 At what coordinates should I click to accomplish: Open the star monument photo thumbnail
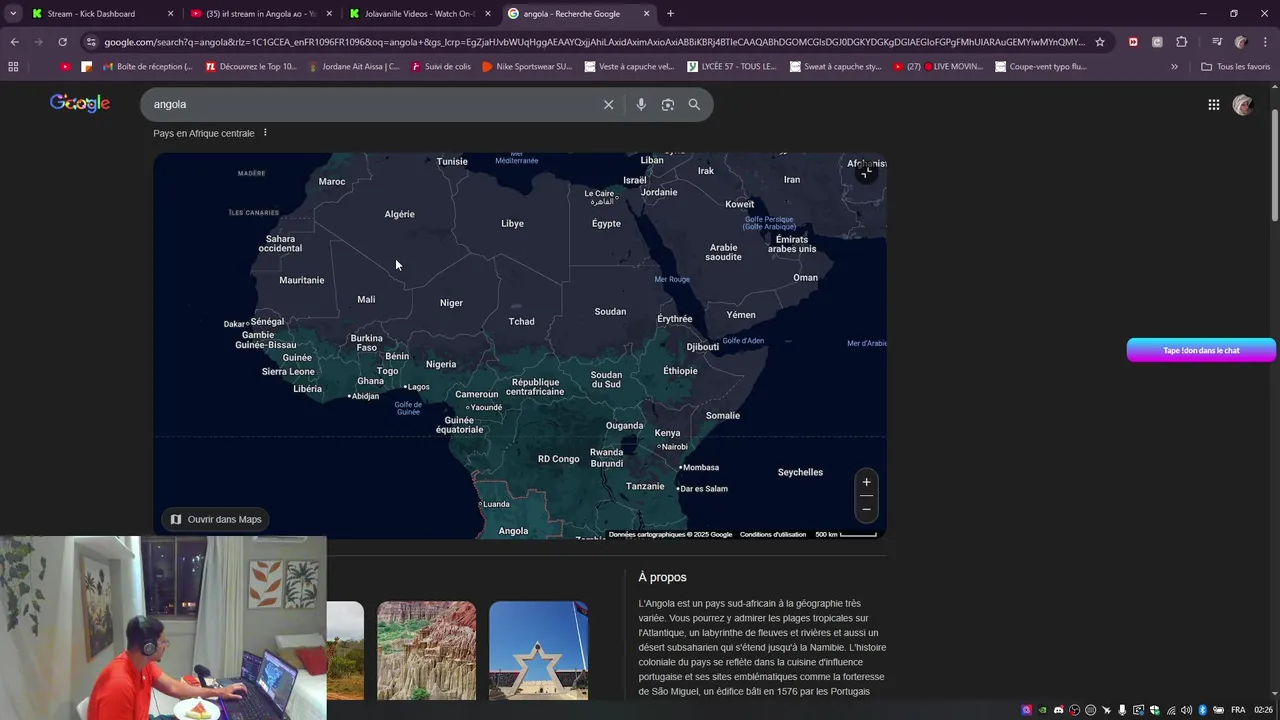click(x=538, y=650)
